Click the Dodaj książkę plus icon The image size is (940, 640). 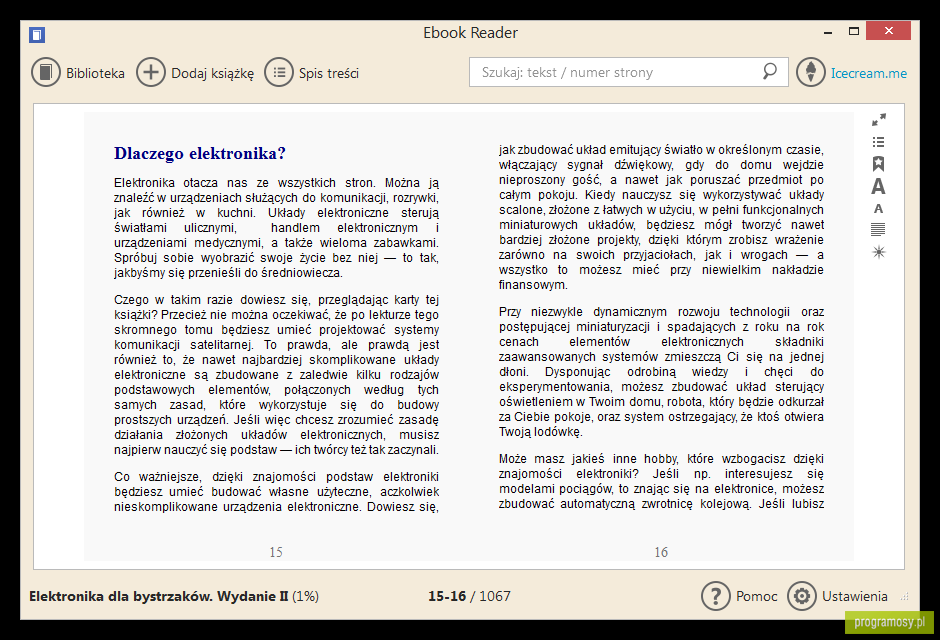[x=150, y=73]
